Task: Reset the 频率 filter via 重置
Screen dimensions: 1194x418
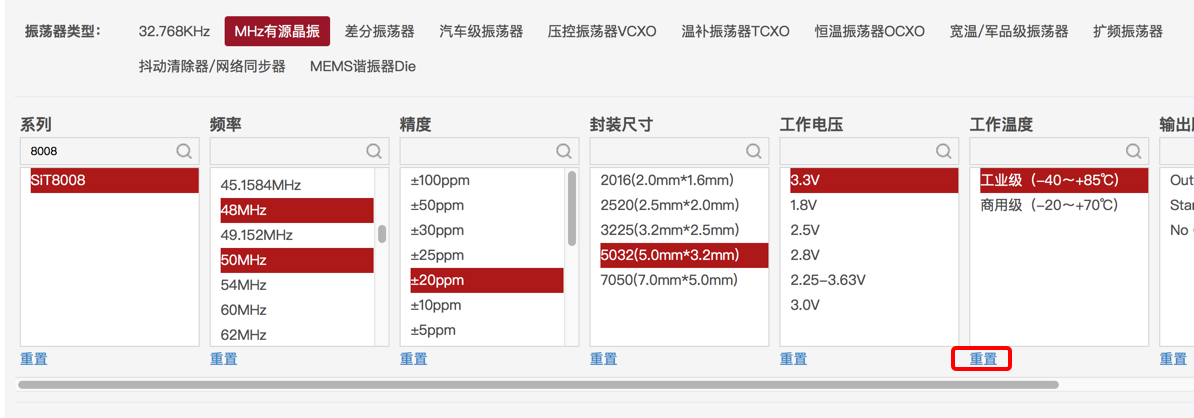Action: click(223, 359)
